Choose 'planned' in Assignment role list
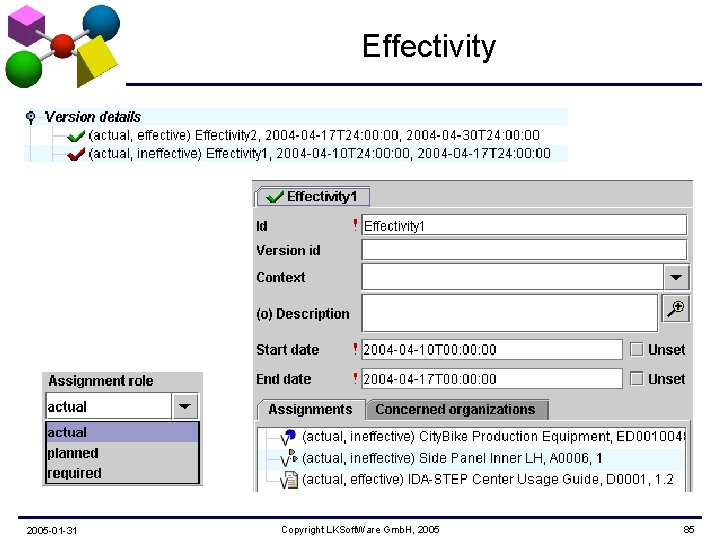The image size is (720, 540). tap(122, 453)
